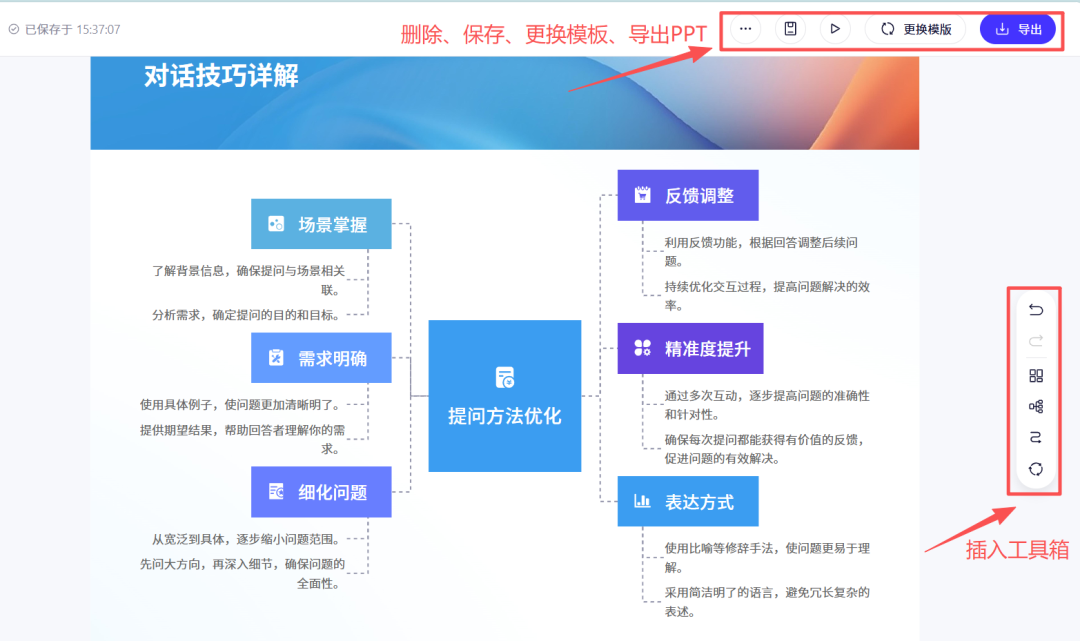Click the undo arrow in side toolbox
Image resolution: width=1080 pixels, height=641 pixels.
(1036, 310)
